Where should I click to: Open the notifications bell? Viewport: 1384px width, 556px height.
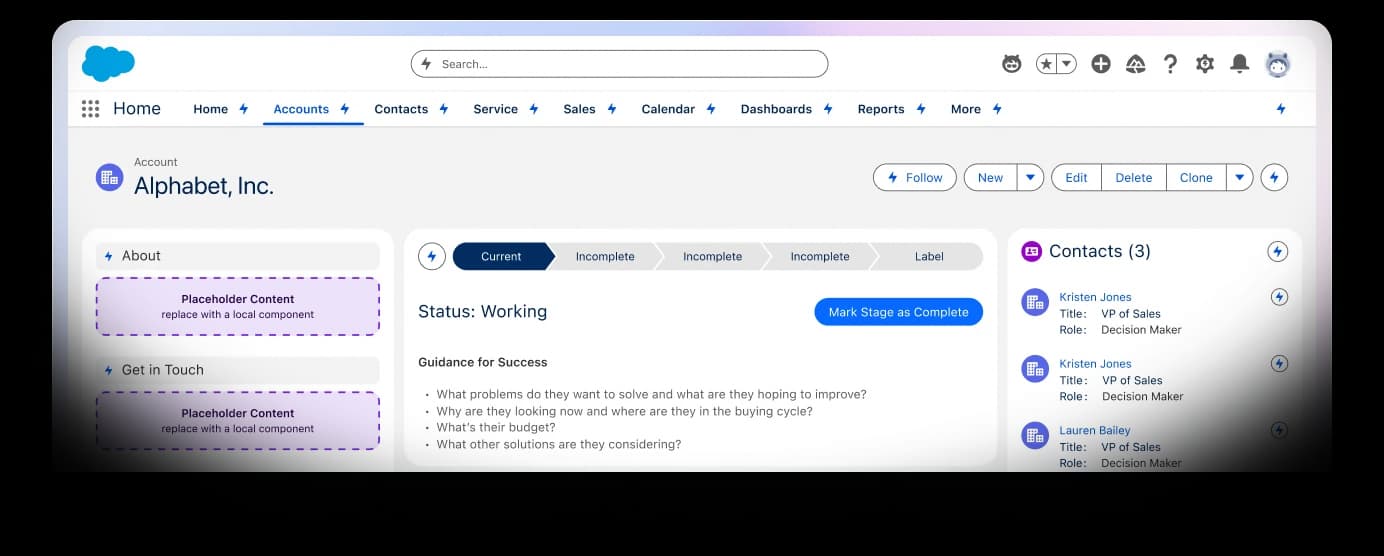(1239, 64)
